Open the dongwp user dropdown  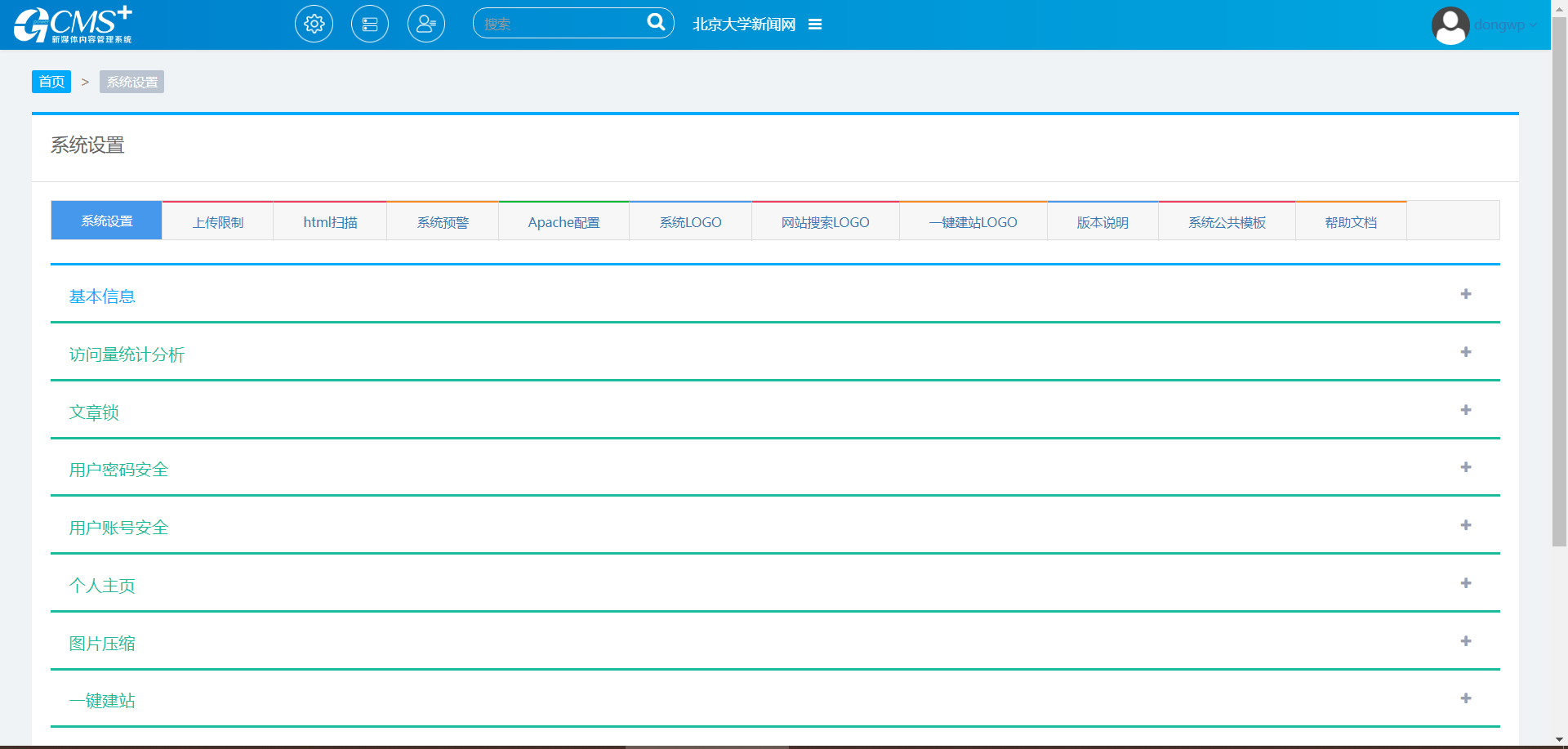pyautogui.click(x=1505, y=25)
